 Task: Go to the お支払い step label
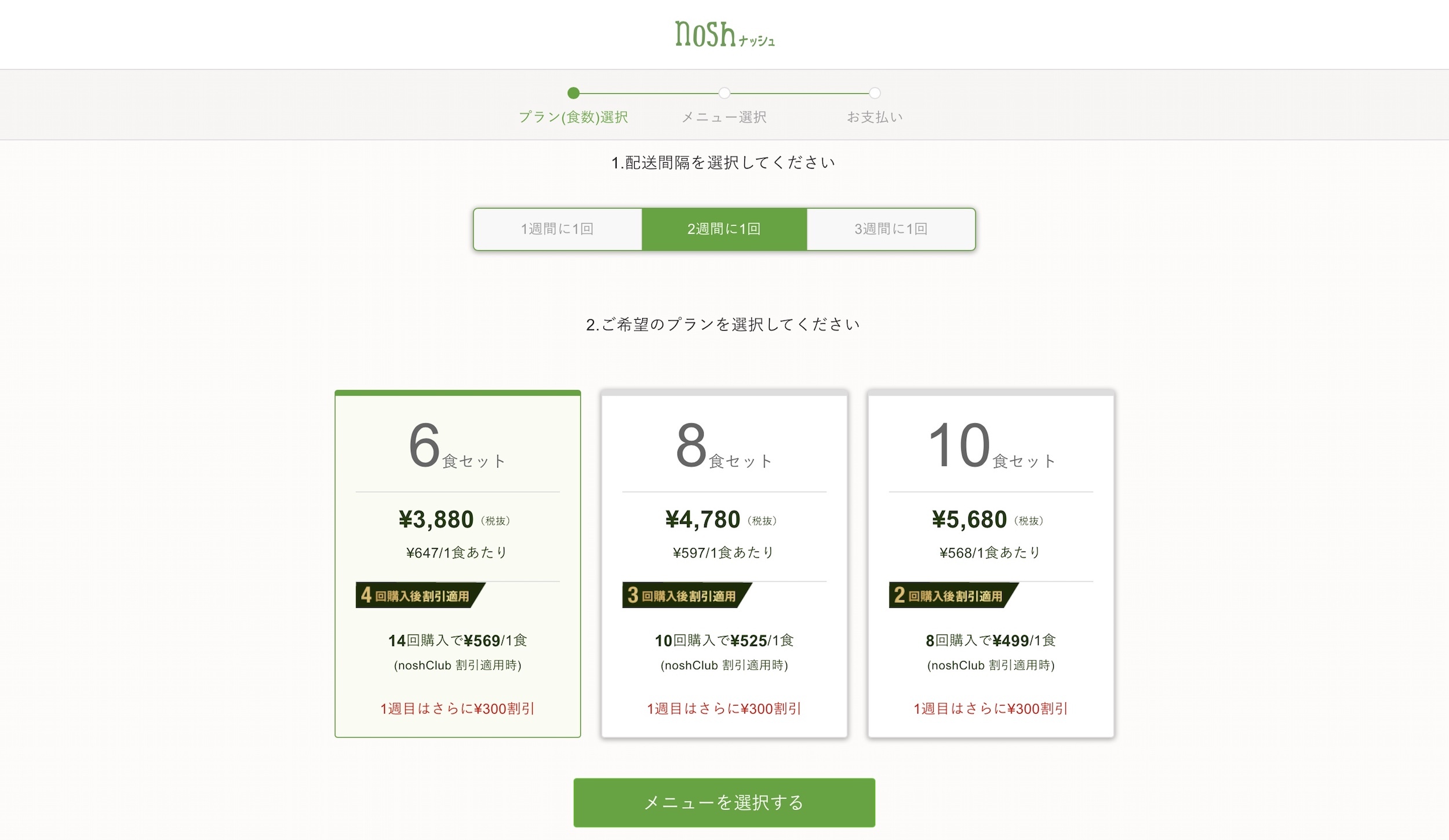point(875,117)
